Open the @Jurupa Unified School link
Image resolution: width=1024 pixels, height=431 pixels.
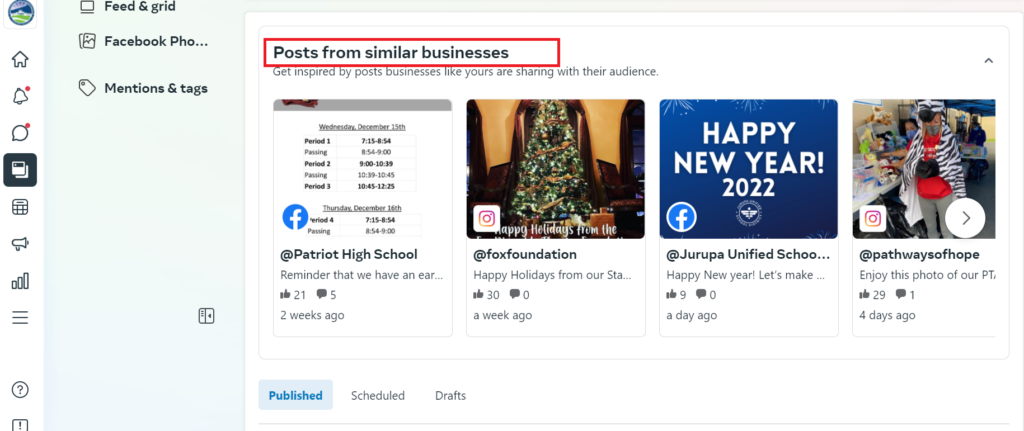[x=748, y=254]
